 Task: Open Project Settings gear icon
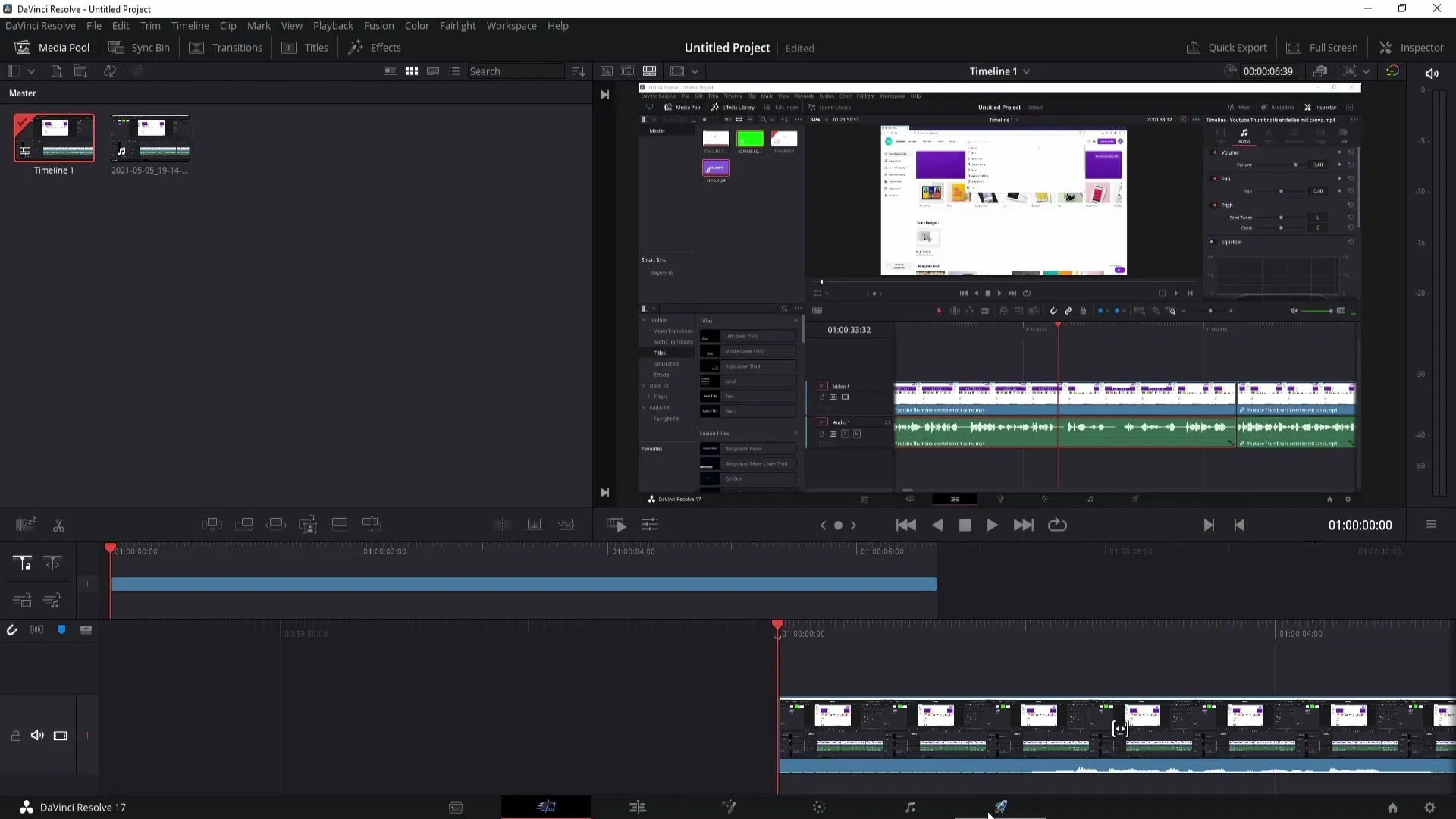point(1429,808)
